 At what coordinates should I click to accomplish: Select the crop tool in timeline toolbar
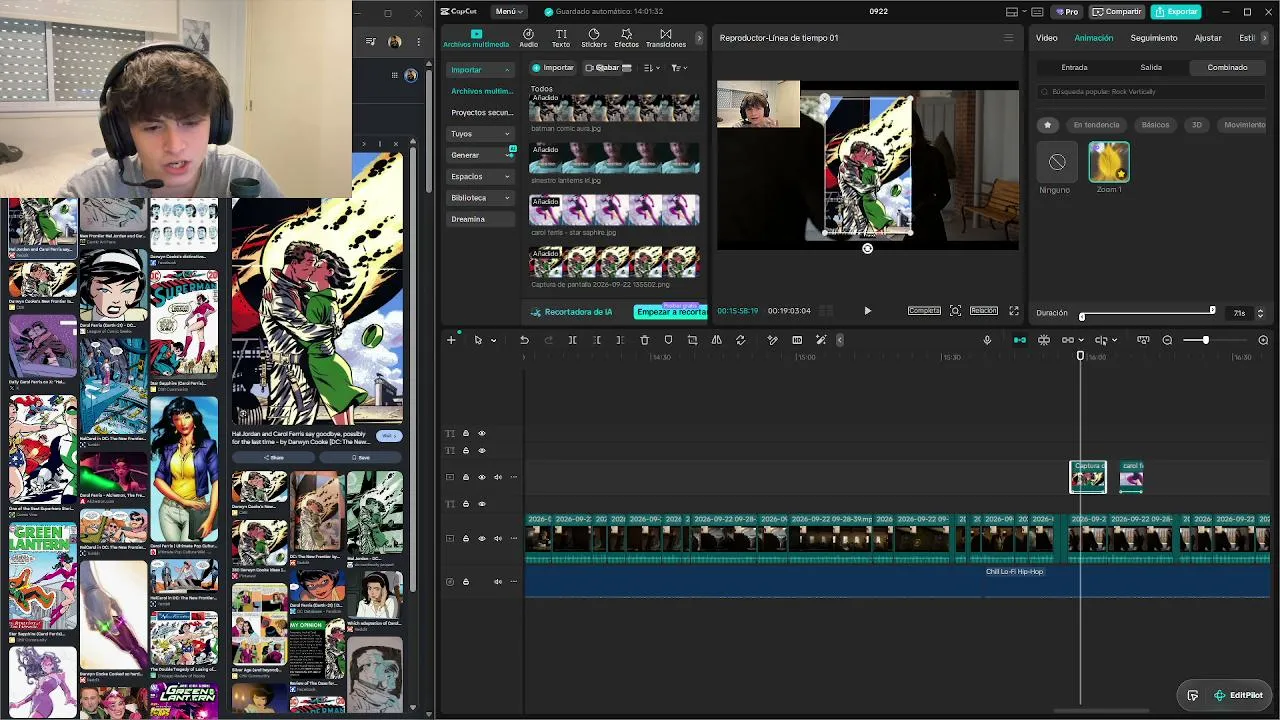point(692,340)
